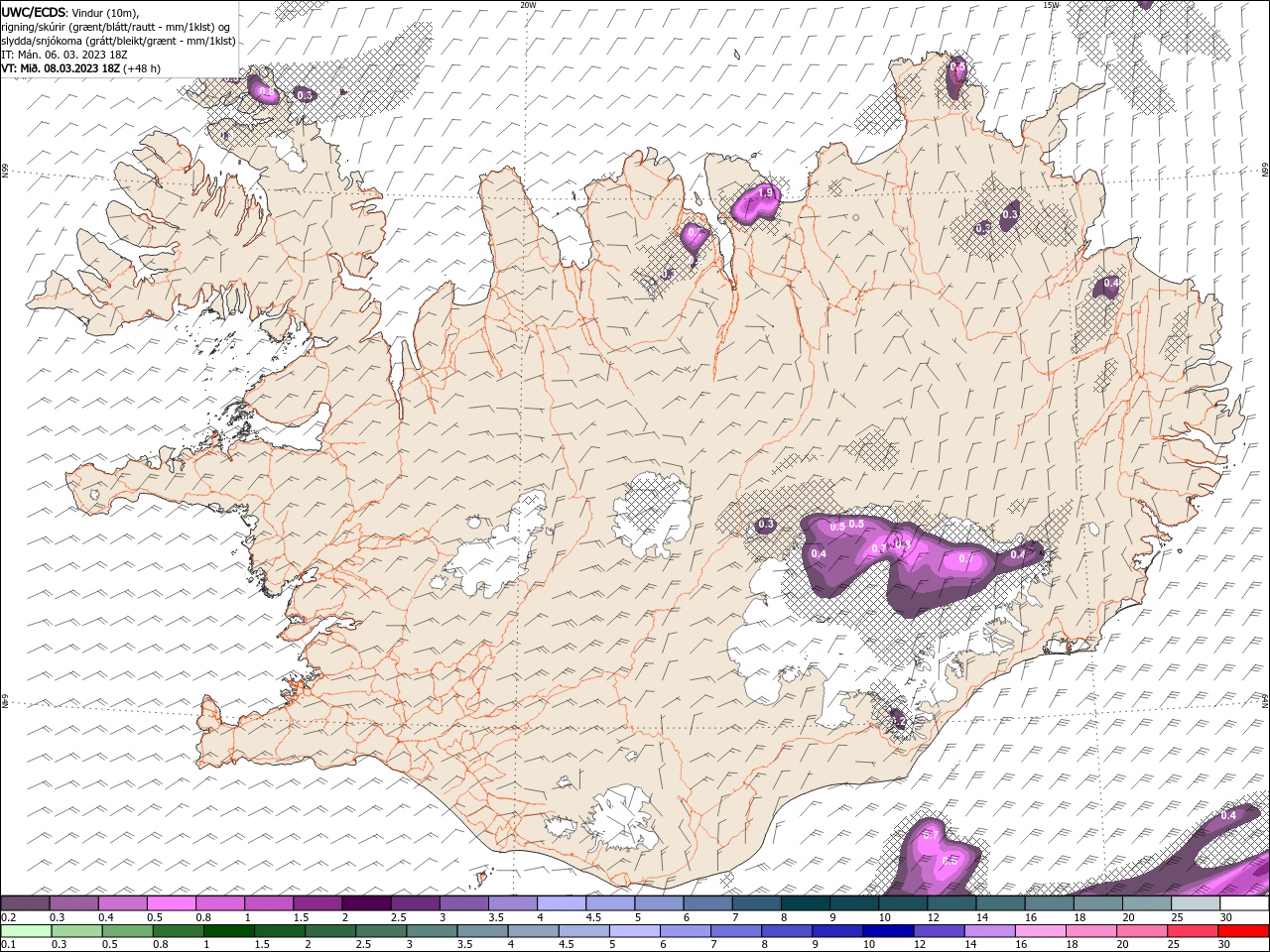Select the 'IT: Mán. 06. 03. 2023 18Z' line
1270x952 pixels.
(64, 55)
